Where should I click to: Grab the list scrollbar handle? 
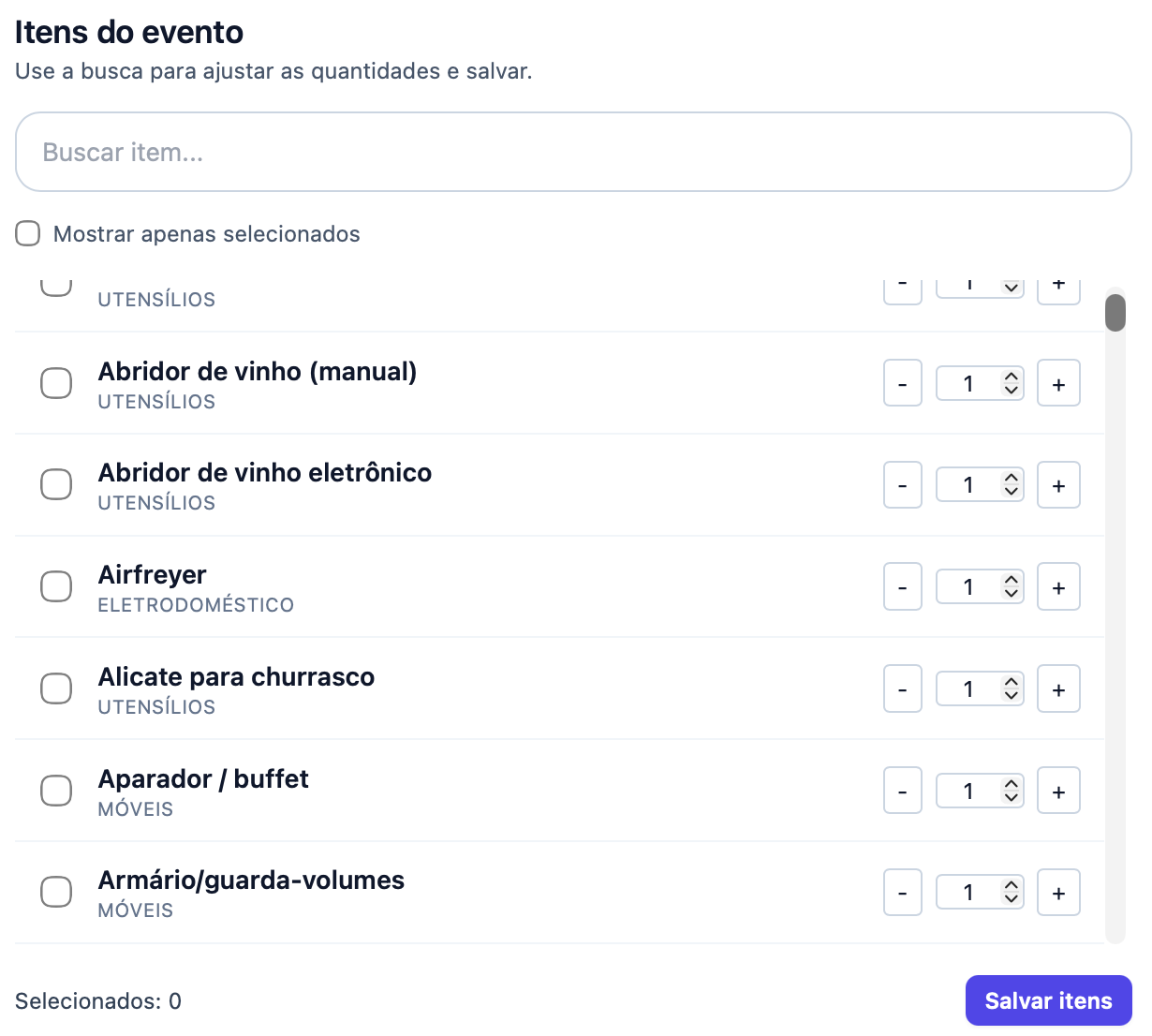pos(1115,312)
